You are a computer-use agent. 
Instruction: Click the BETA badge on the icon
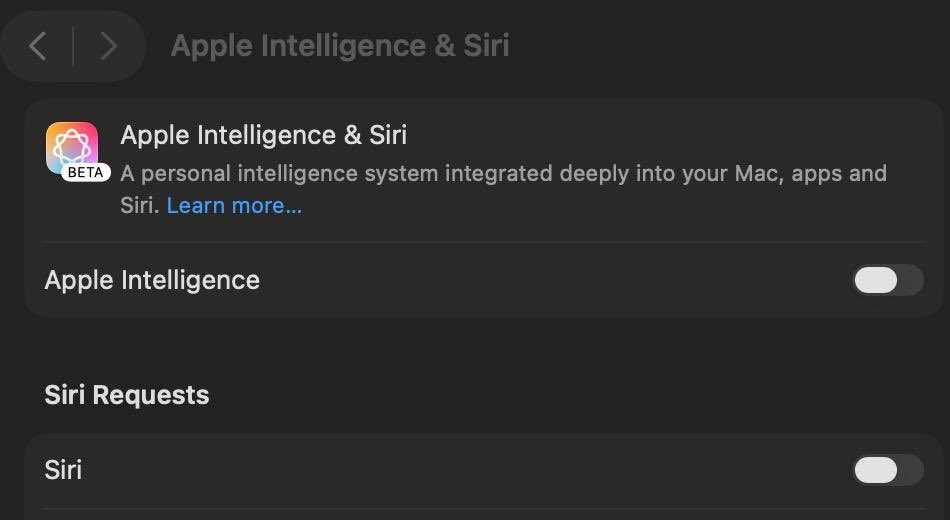(x=86, y=172)
